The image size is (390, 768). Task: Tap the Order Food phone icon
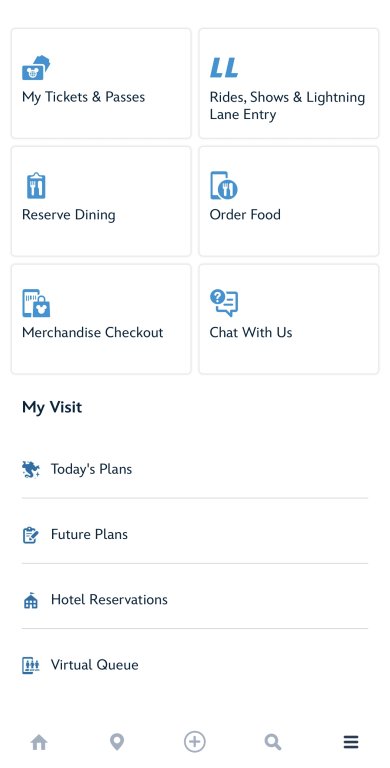224,185
